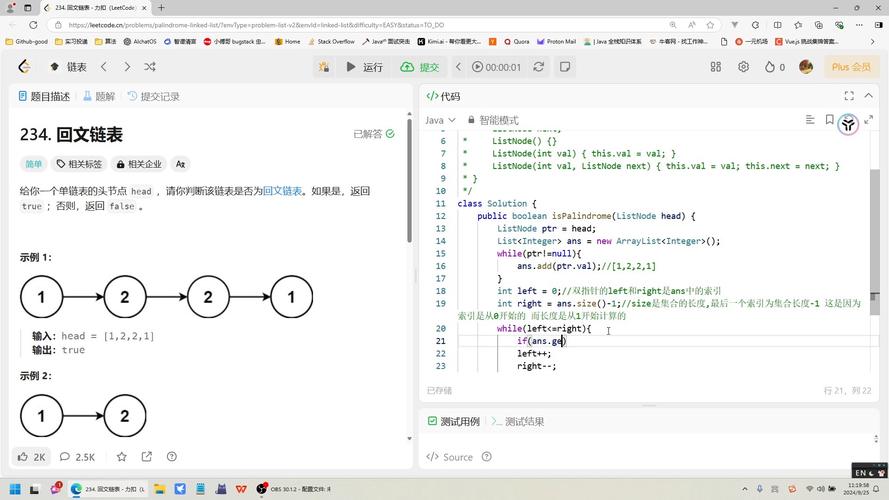Open the Github-good bookmark folder

(26, 41)
